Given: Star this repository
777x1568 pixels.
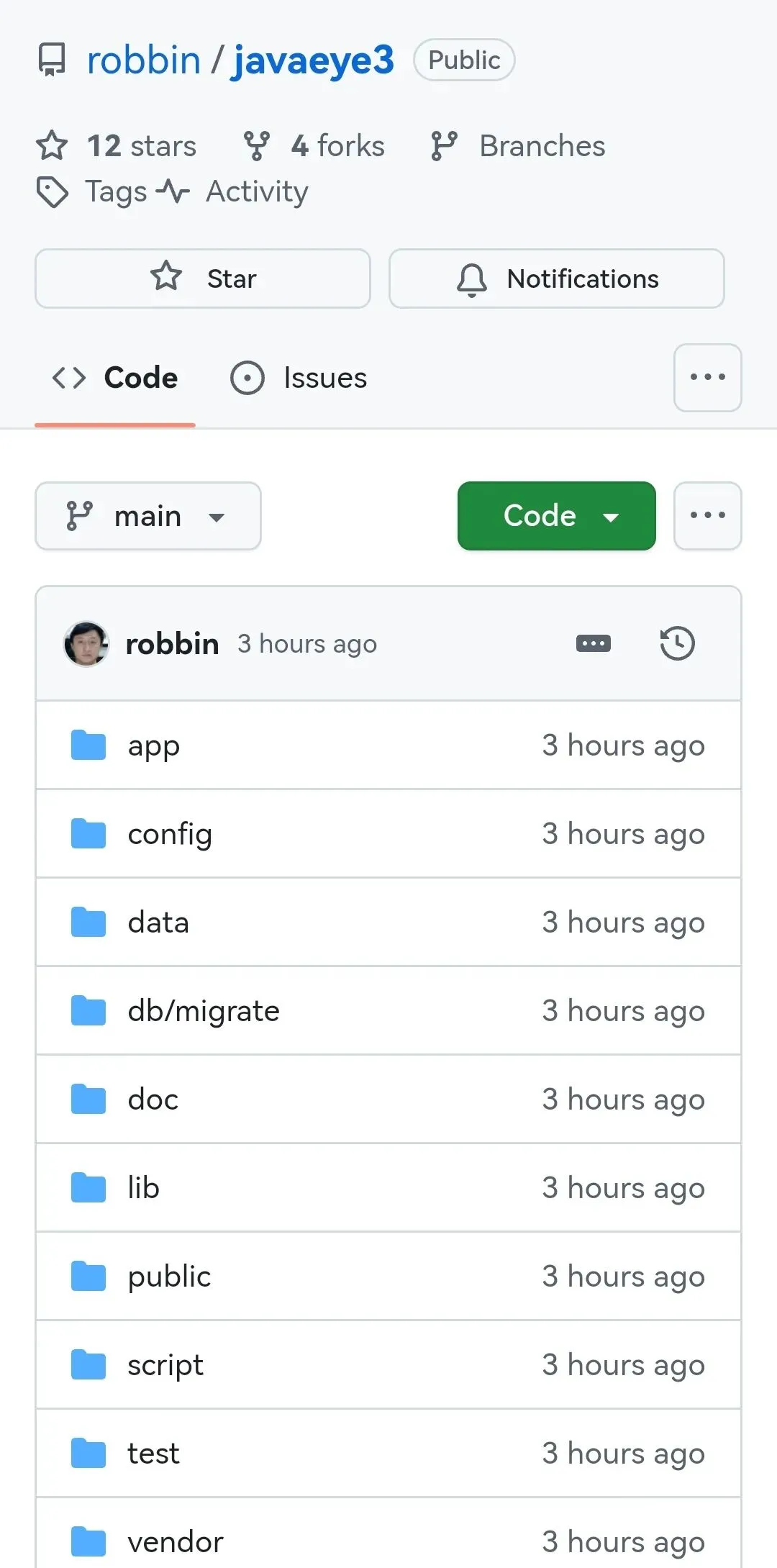Looking at the screenshot, I should (203, 278).
